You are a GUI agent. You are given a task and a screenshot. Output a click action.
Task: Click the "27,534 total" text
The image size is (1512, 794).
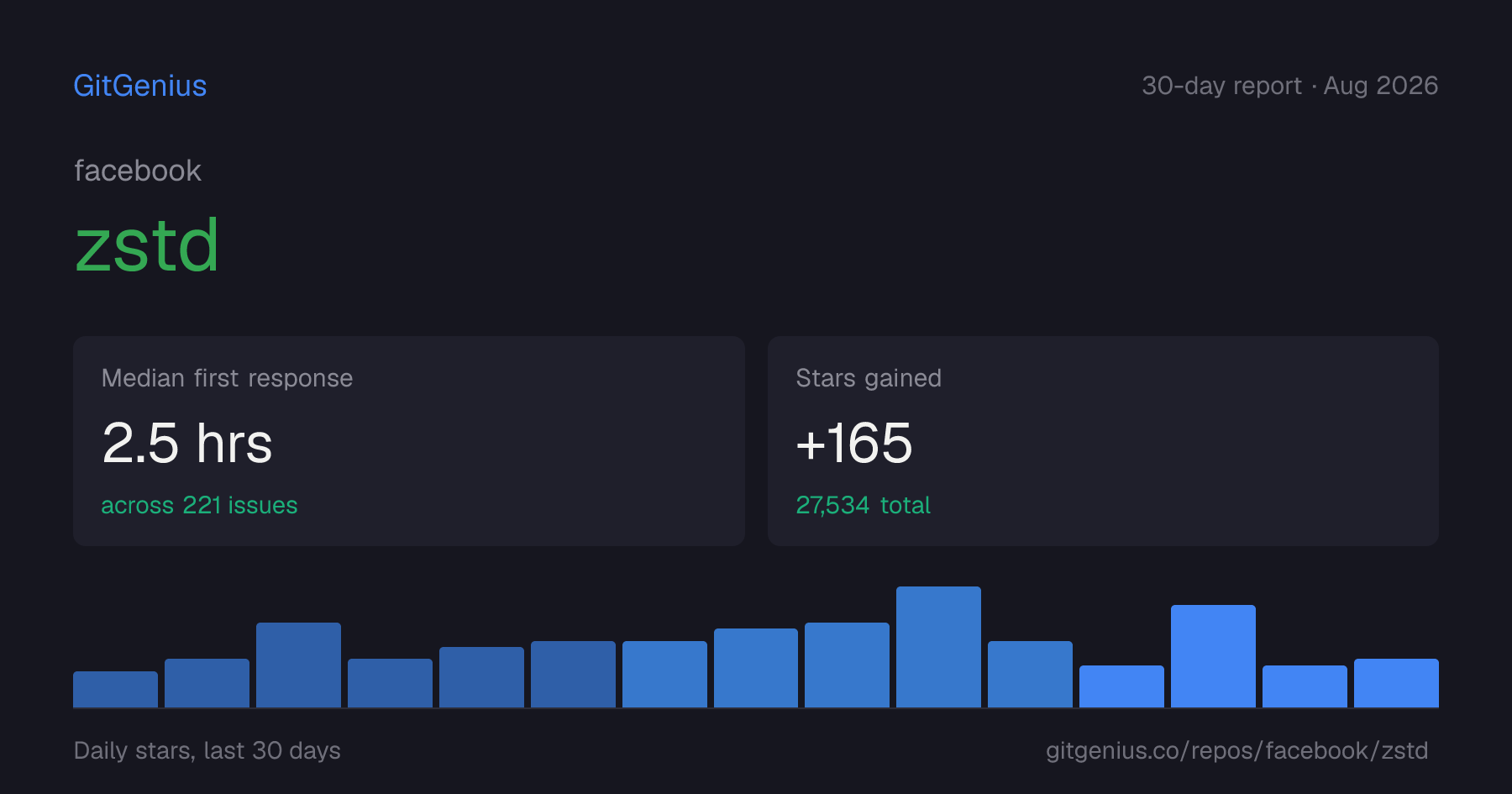863,505
